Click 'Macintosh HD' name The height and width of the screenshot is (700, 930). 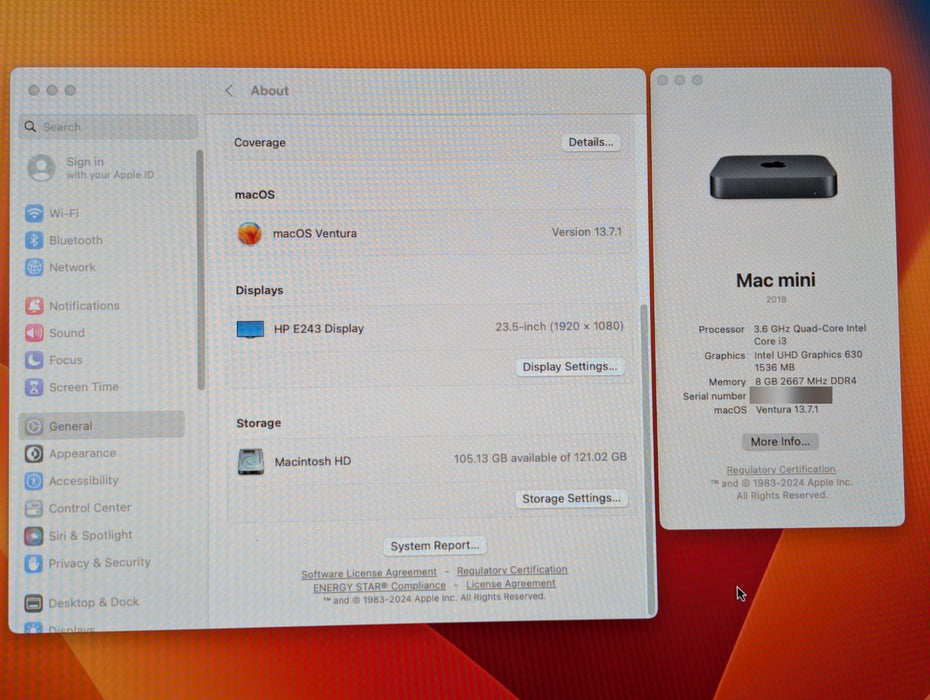coord(313,462)
